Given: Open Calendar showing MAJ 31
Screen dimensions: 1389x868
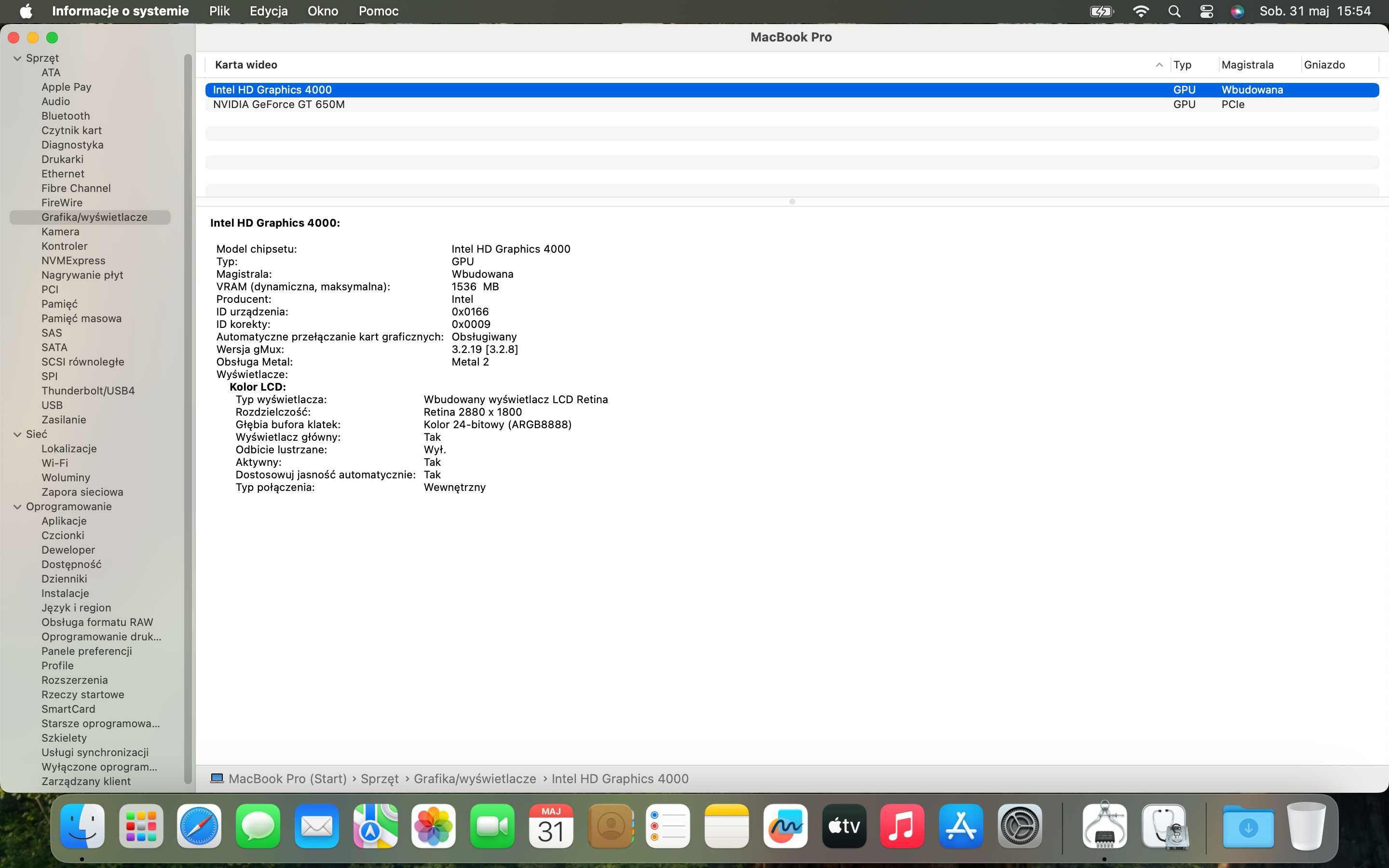Looking at the screenshot, I should coord(551,826).
